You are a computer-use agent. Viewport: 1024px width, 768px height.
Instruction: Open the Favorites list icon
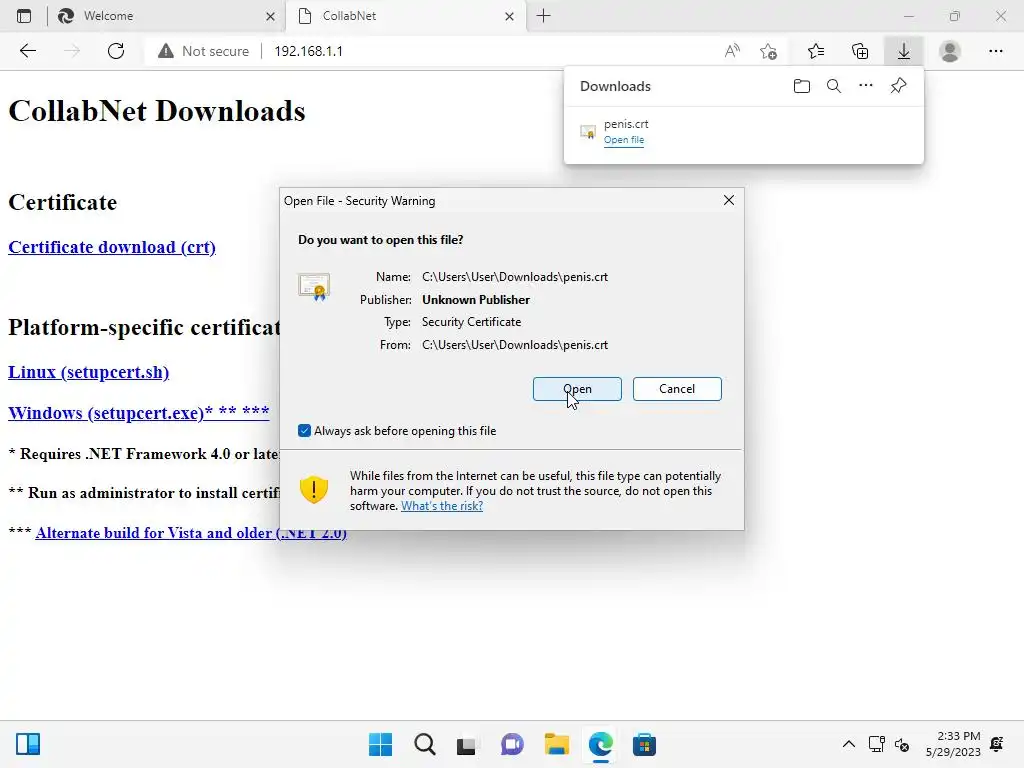[x=816, y=51]
